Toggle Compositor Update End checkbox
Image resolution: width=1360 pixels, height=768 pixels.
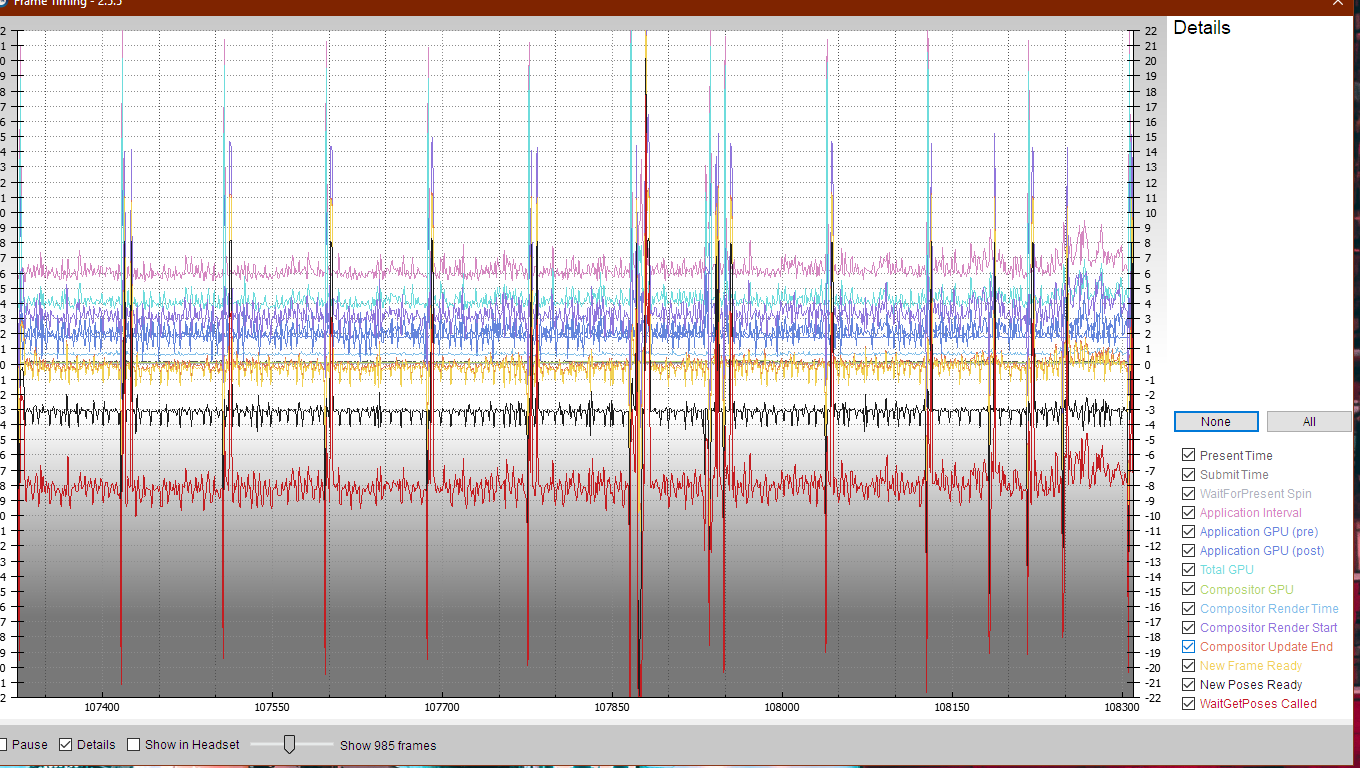[x=1188, y=646]
